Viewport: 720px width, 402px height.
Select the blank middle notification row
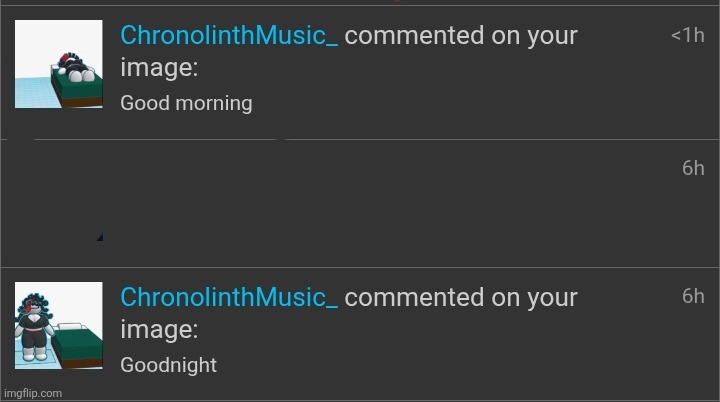pyautogui.click(x=360, y=204)
